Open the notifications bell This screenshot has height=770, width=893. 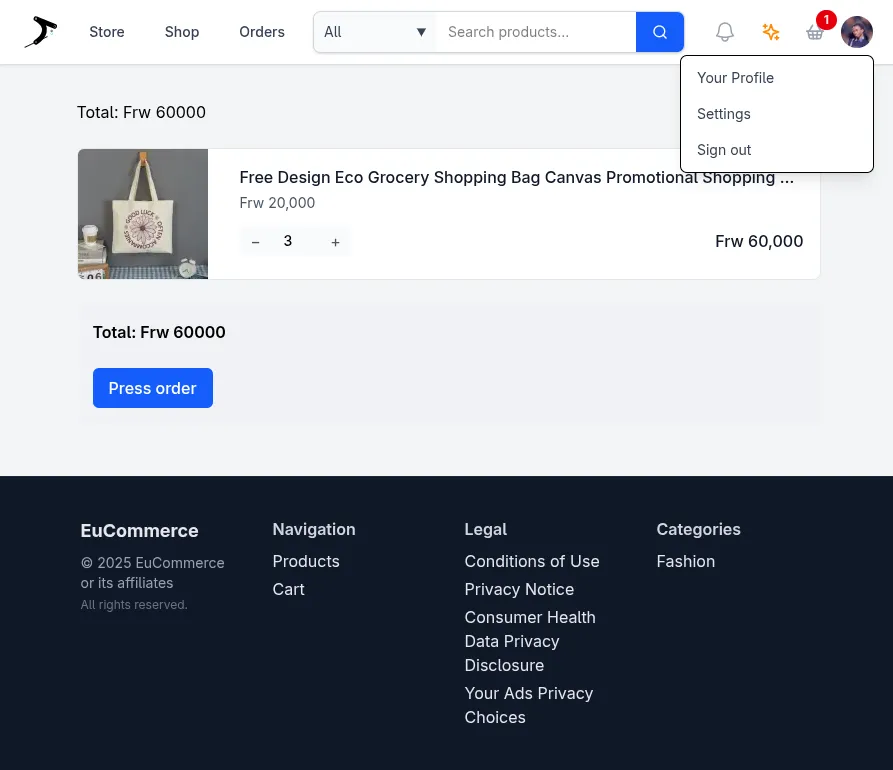click(725, 32)
